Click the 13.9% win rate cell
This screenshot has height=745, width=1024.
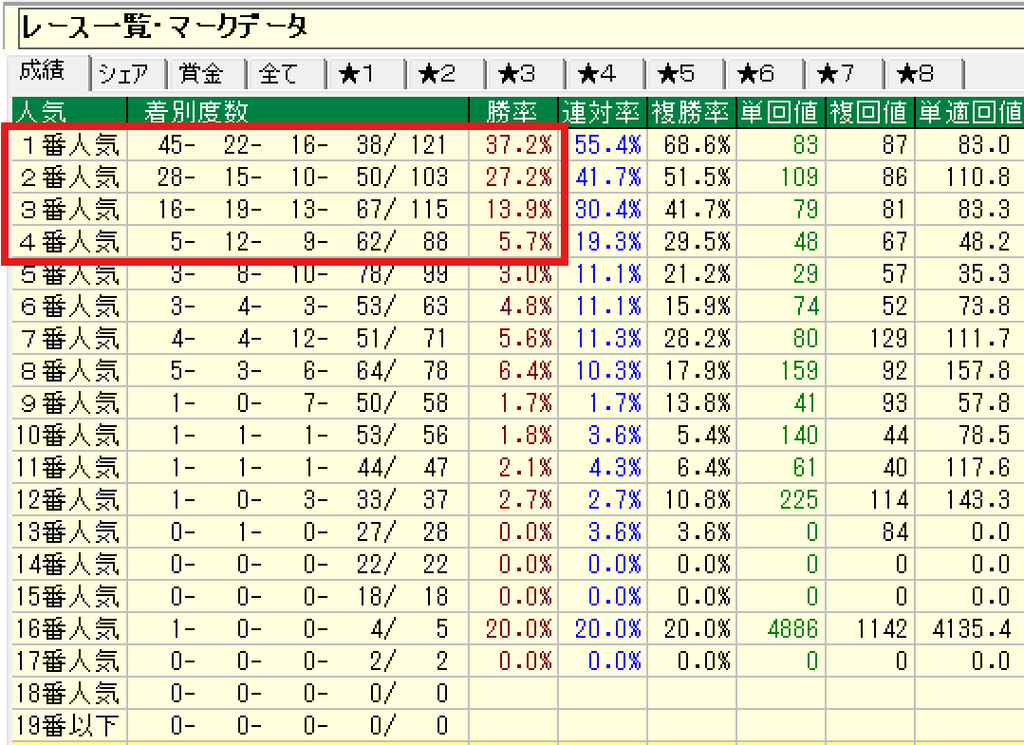(513, 210)
